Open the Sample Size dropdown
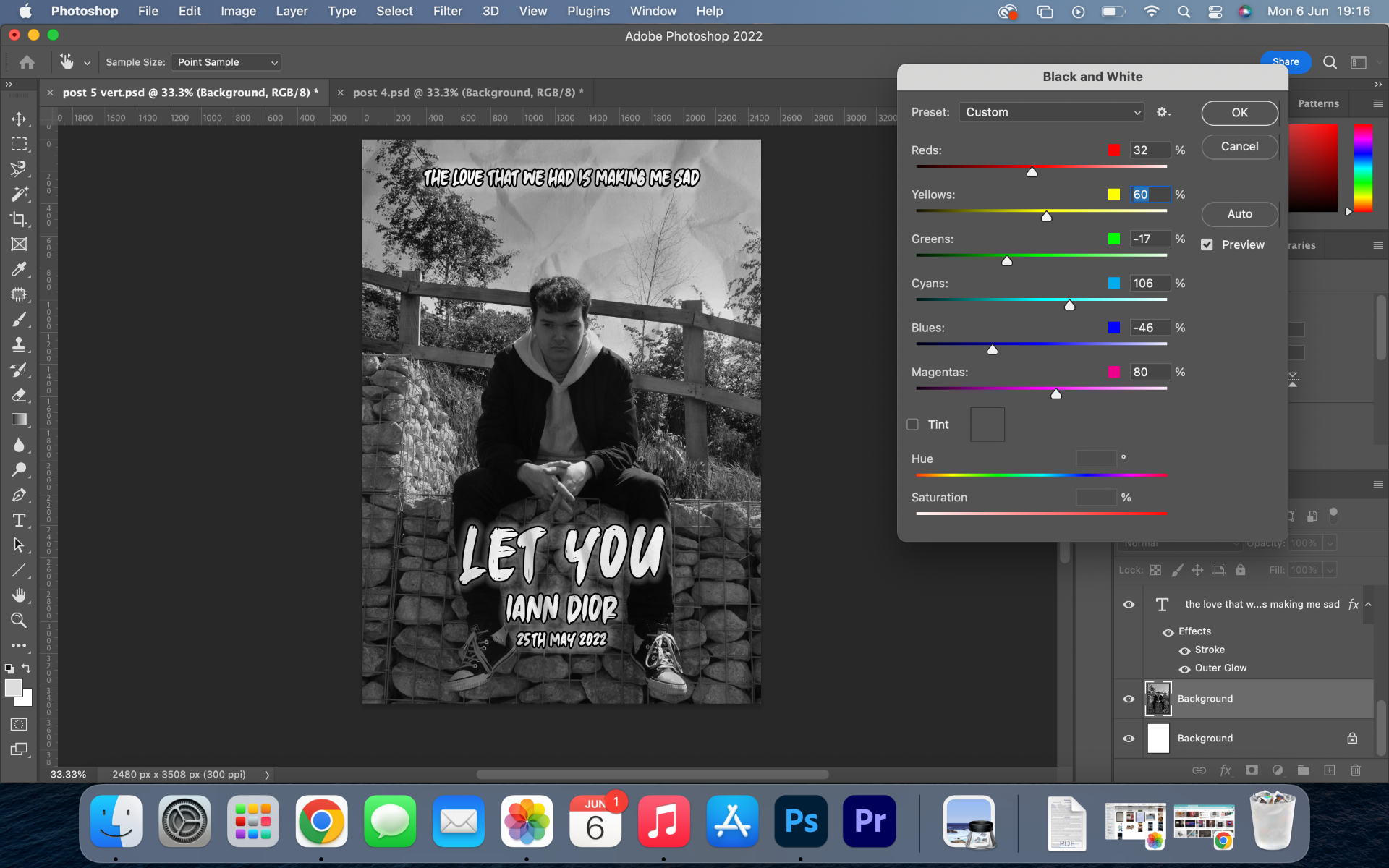This screenshot has height=868, width=1389. pyautogui.click(x=226, y=62)
